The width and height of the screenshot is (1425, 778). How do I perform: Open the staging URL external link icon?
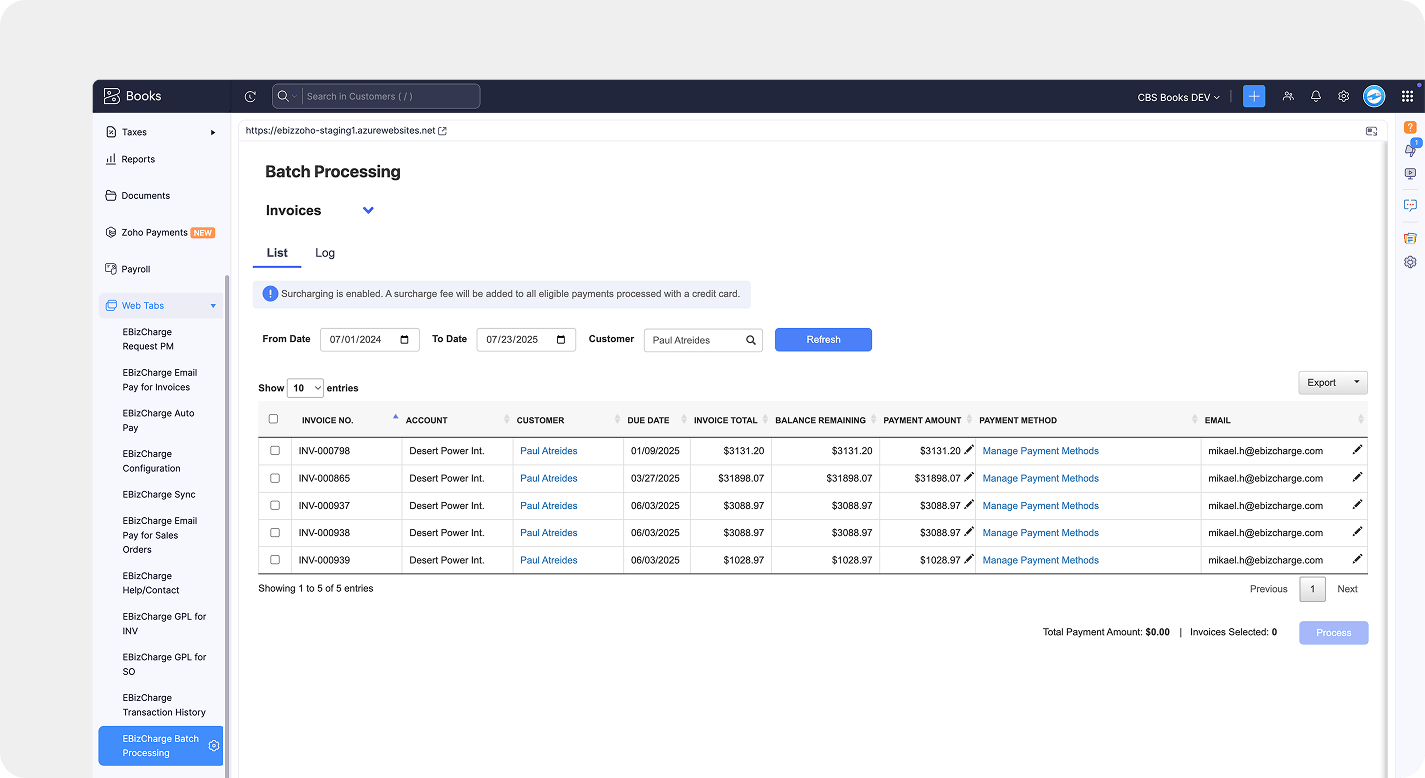(443, 131)
